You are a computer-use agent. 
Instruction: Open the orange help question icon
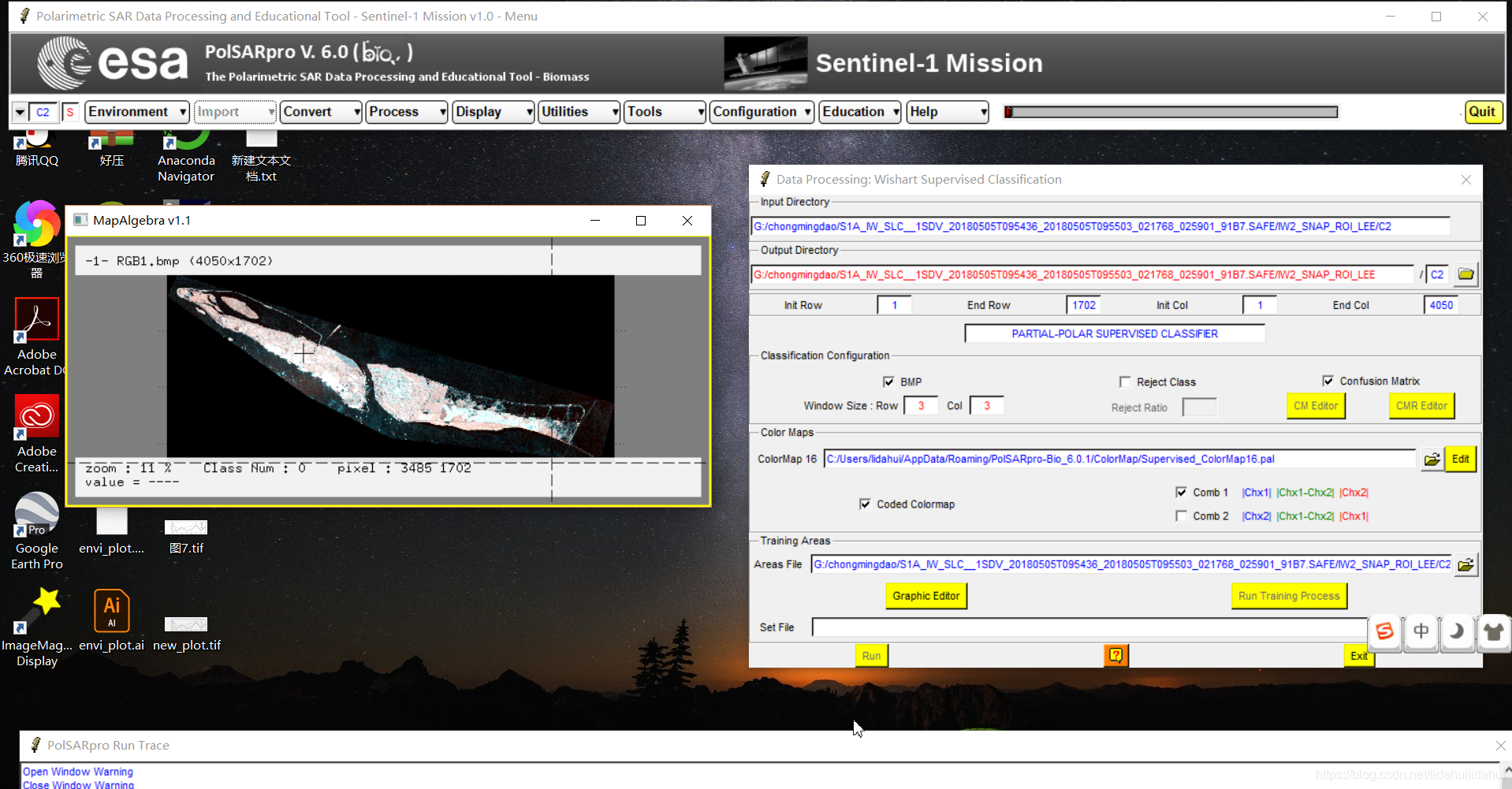point(1115,655)
